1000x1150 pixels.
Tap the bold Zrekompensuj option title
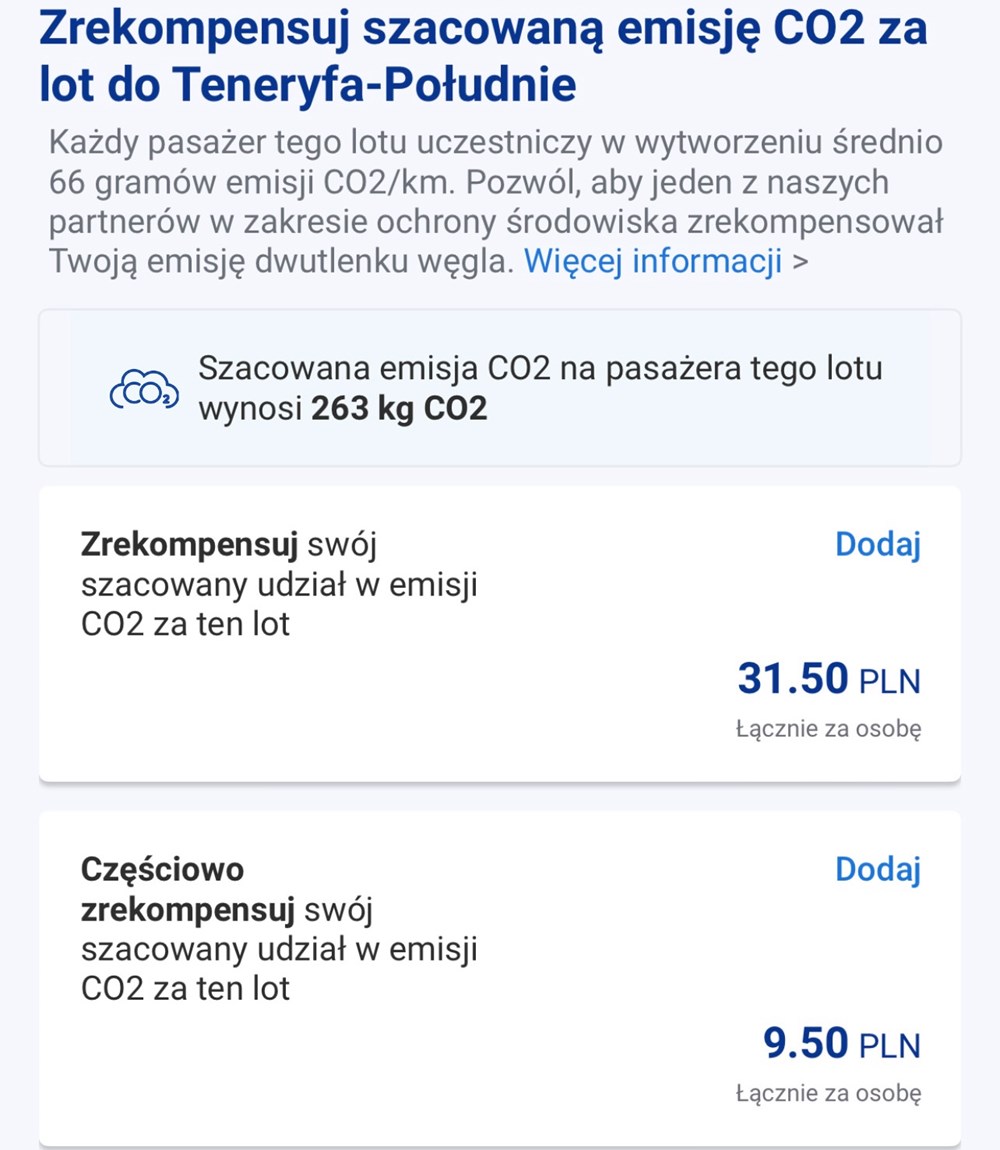tap(189, 545)
